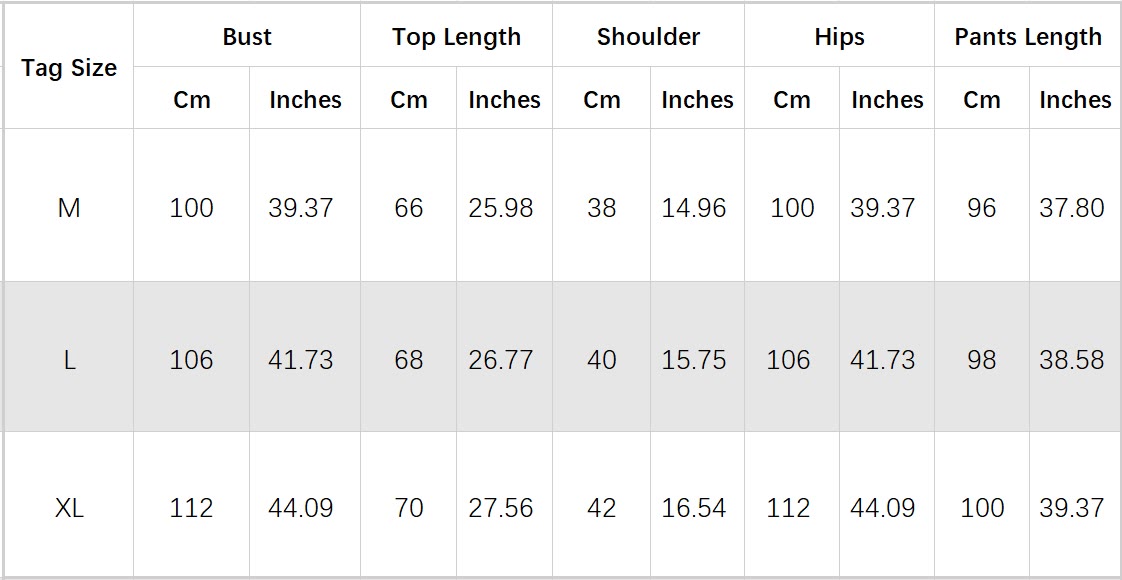Click the 16.54 shoulder inches value

[694, 508]
